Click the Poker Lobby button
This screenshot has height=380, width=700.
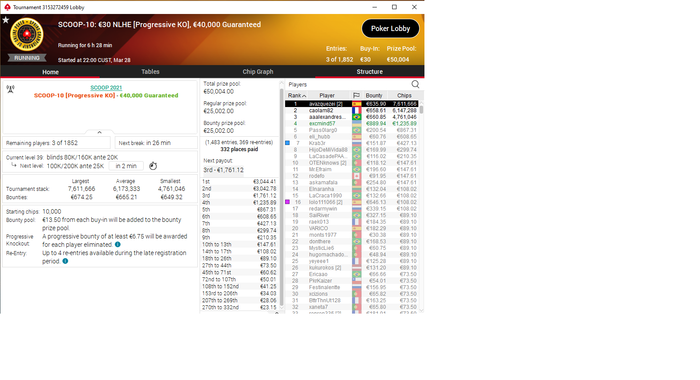(391, 29)
